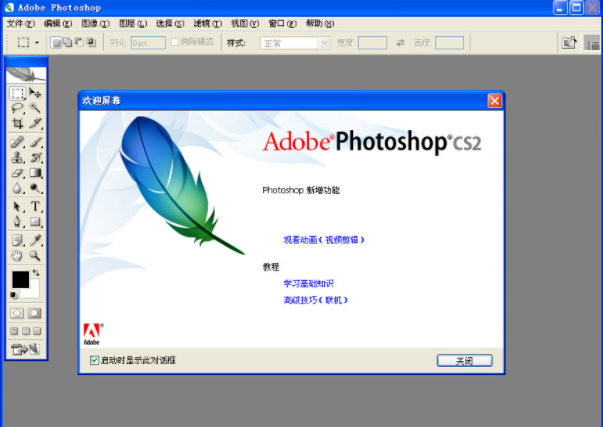The height and width of the screenshot is (427, 603).
Task: Open Adobe Bridge from options bar
Action: 569,42
